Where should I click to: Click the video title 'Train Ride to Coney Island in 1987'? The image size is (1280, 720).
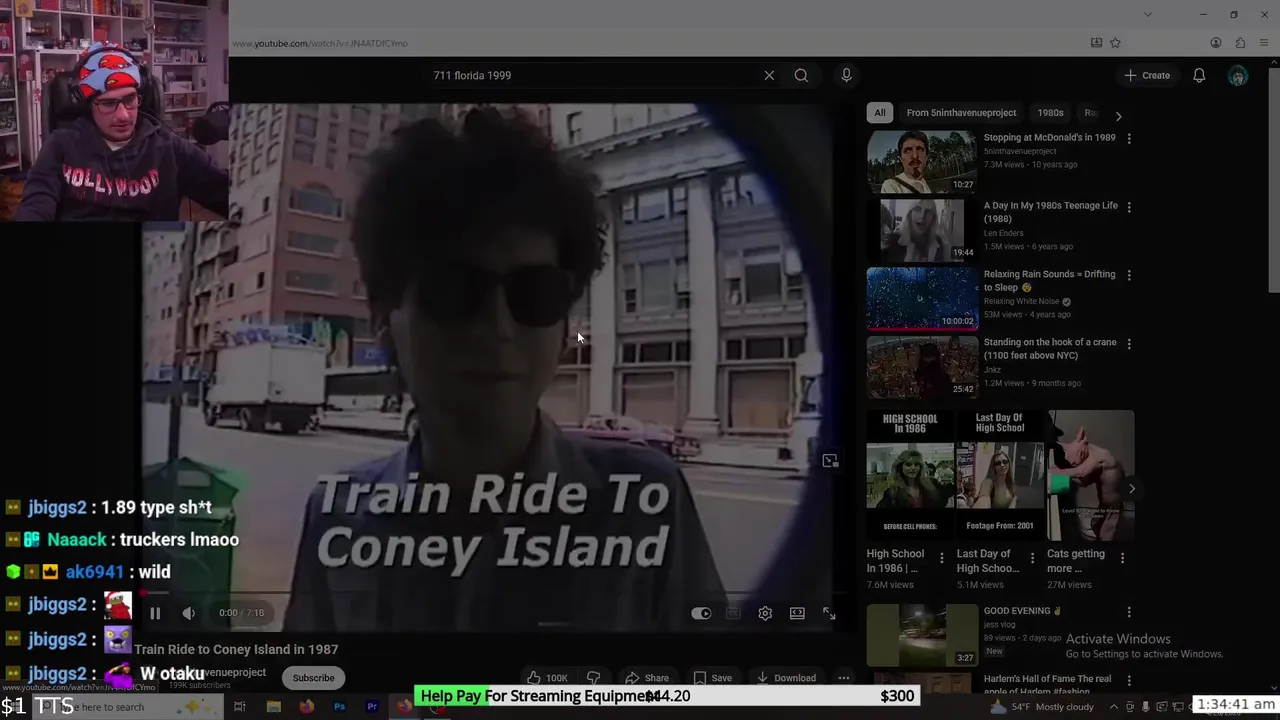point(236,649)
